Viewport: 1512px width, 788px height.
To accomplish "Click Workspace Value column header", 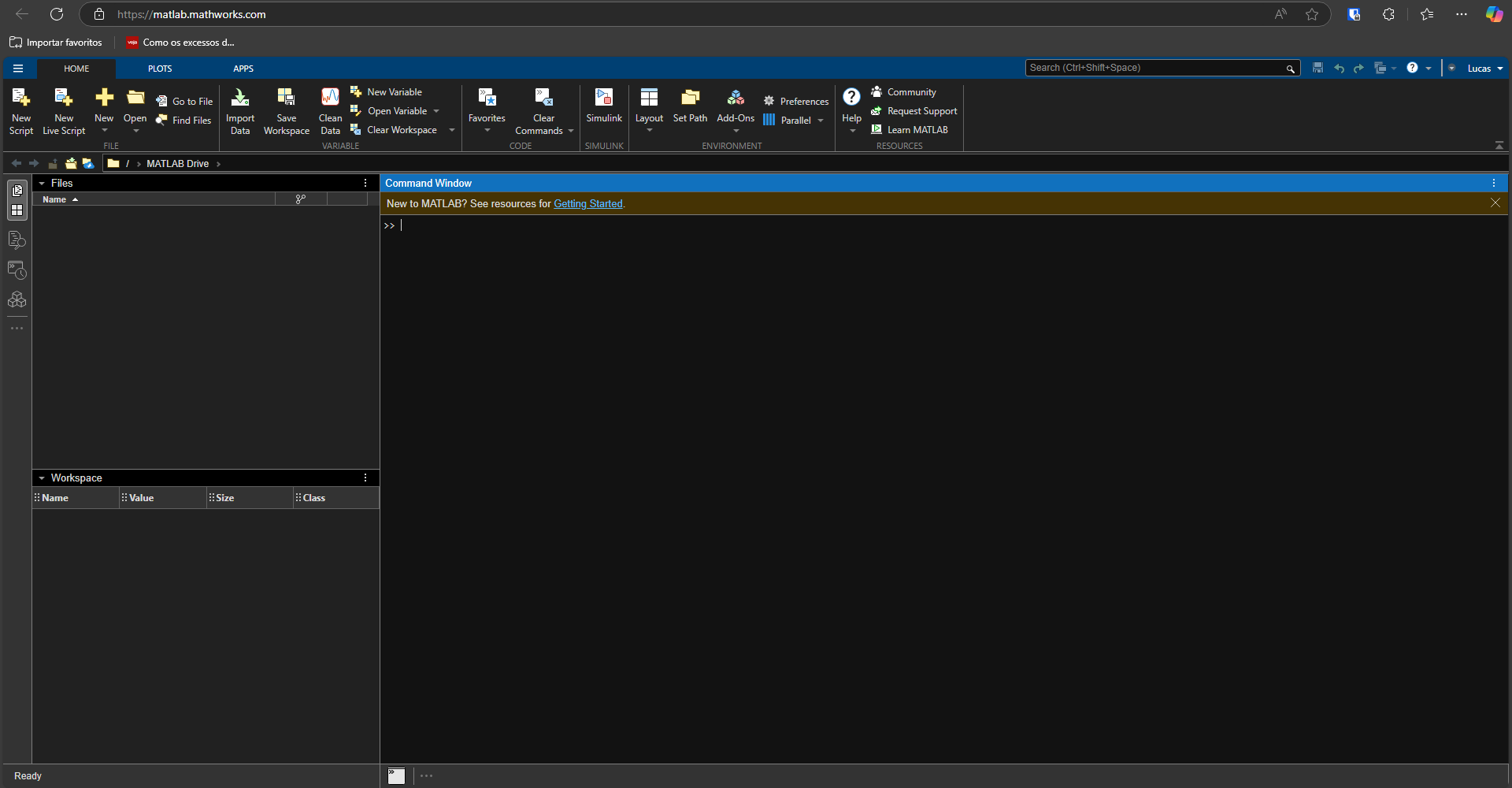I will click(x=163, y=498).
